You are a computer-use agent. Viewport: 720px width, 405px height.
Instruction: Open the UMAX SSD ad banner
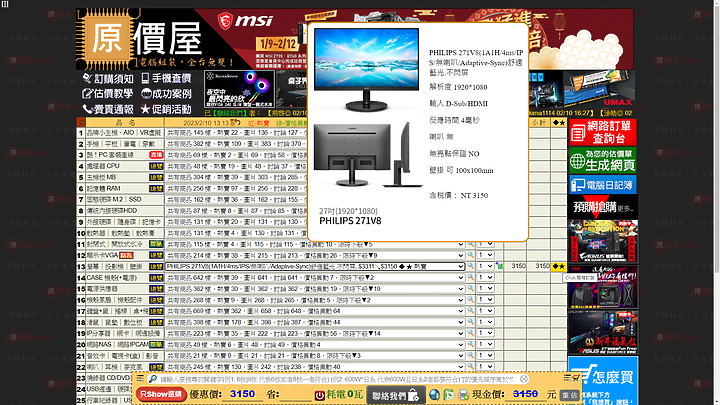coord(599,89)
